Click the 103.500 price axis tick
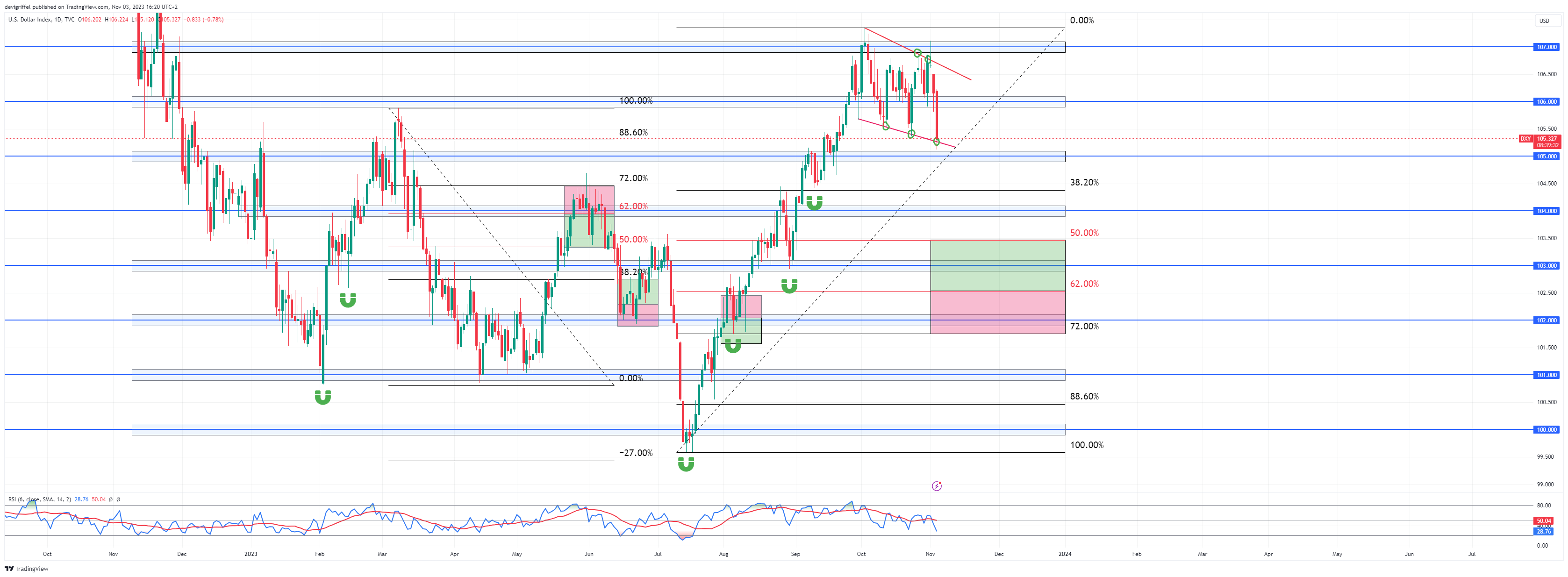The image size is (1568, 577). click(1547, 239)
